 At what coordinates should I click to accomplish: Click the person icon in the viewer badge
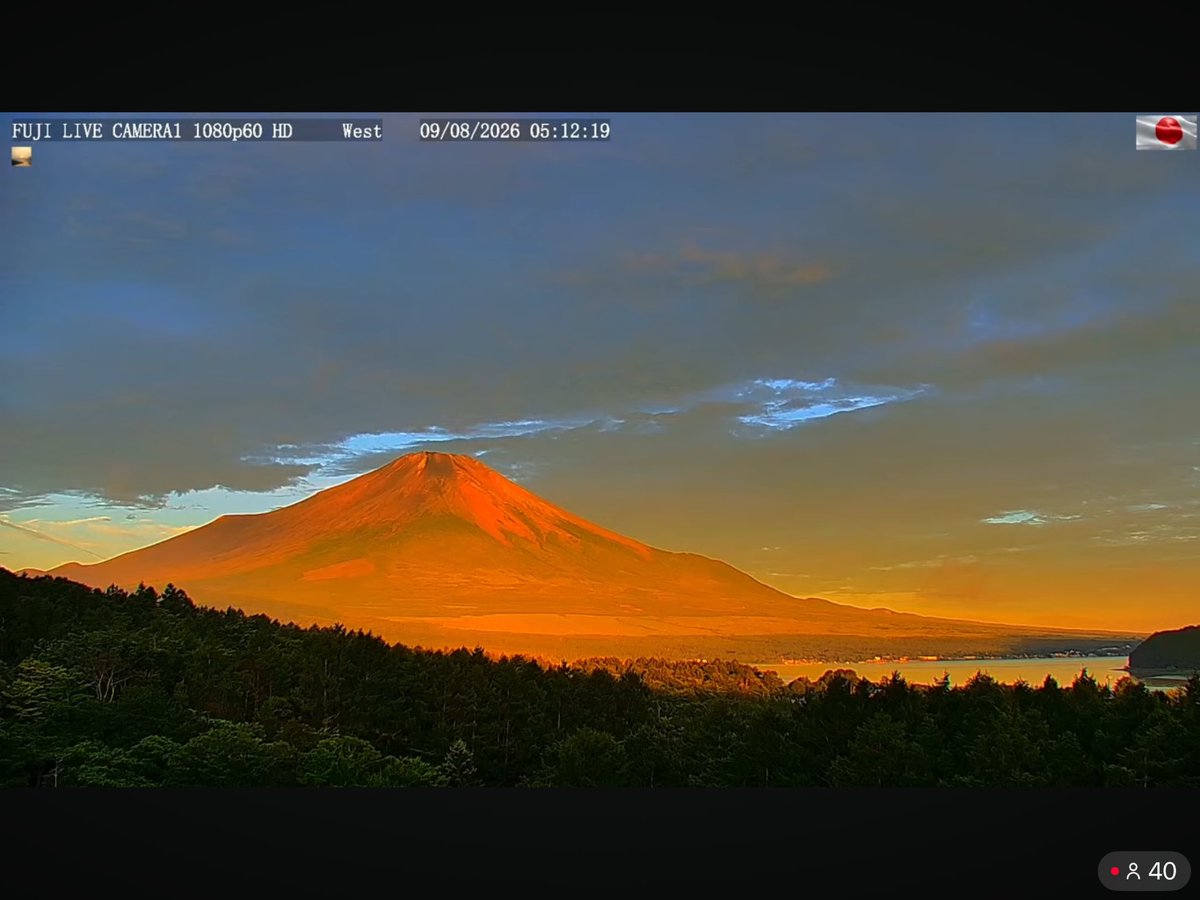1133,871
